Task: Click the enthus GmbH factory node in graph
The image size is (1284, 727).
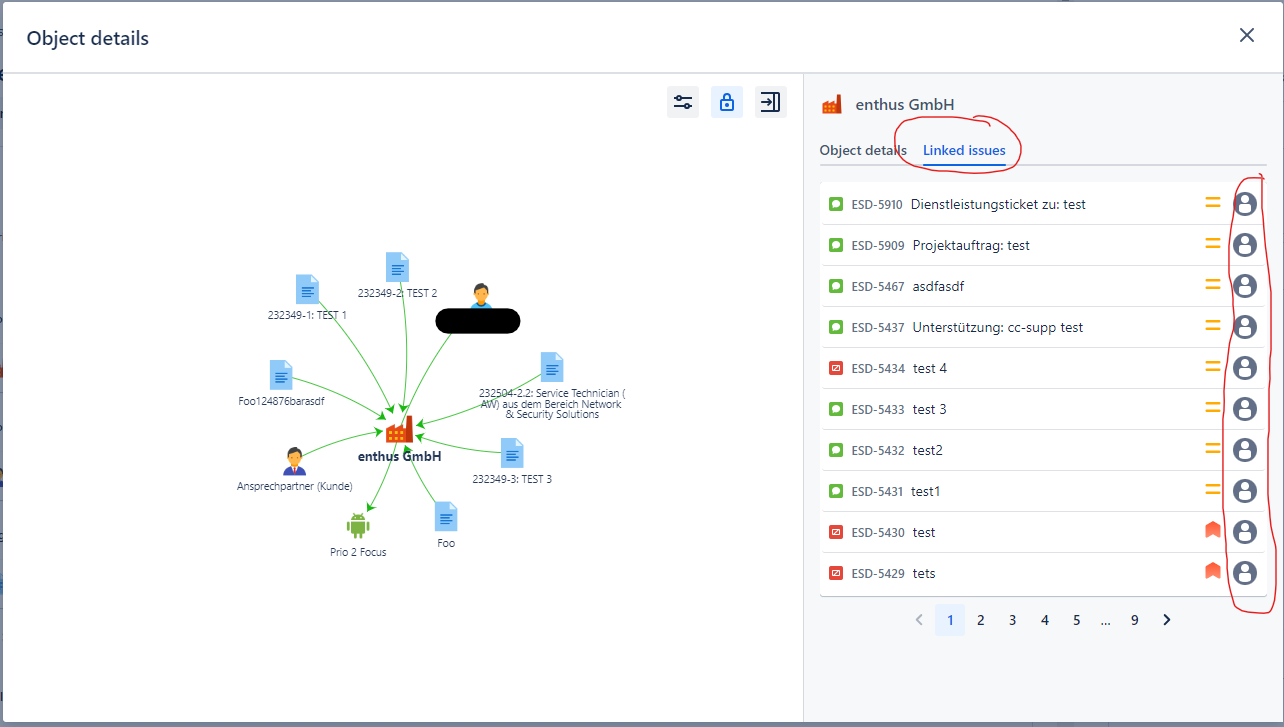Action: 399,429
